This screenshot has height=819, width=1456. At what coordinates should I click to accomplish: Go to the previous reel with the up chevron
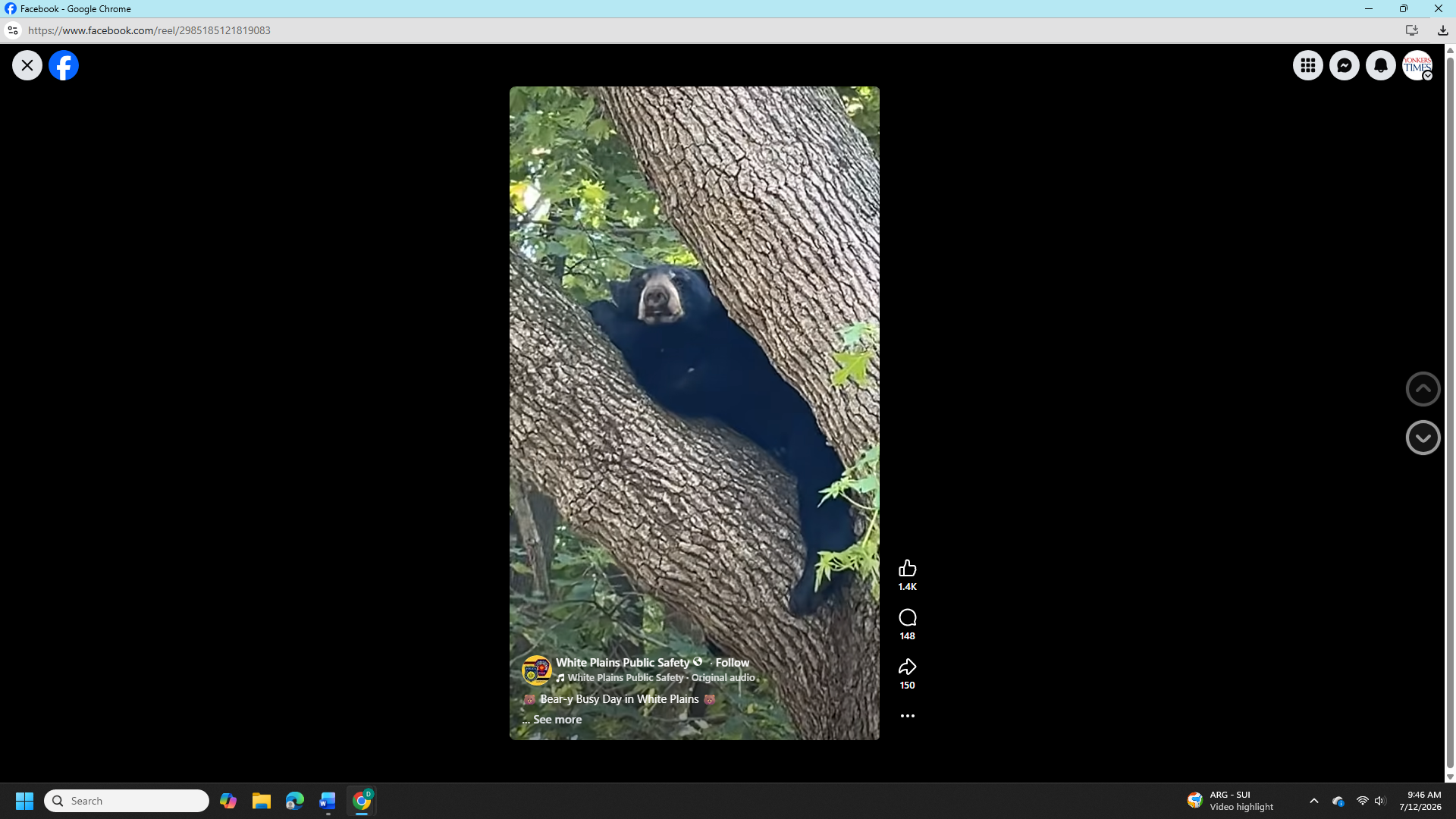(1423, 389)
